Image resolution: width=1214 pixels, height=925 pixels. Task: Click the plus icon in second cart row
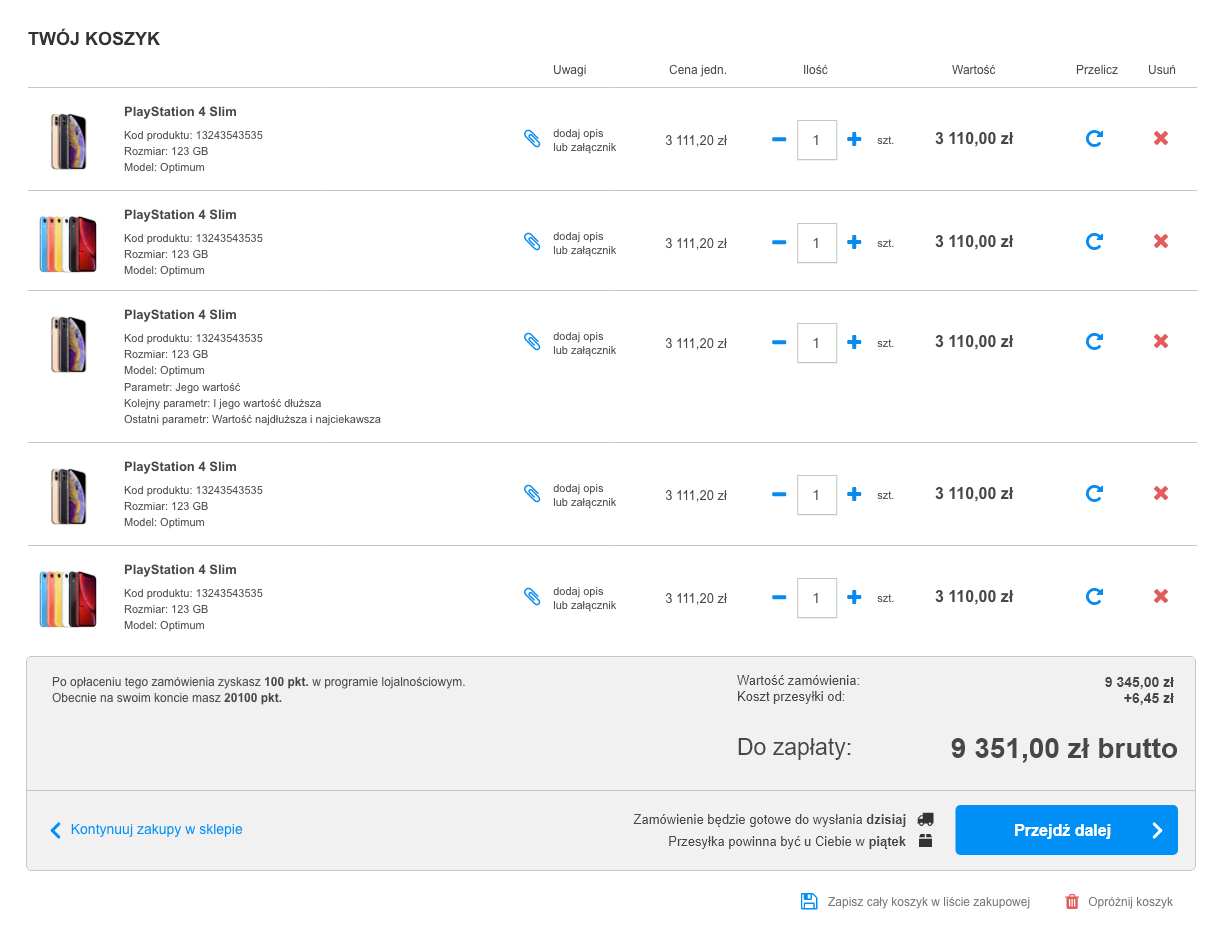tap(854, 242)
